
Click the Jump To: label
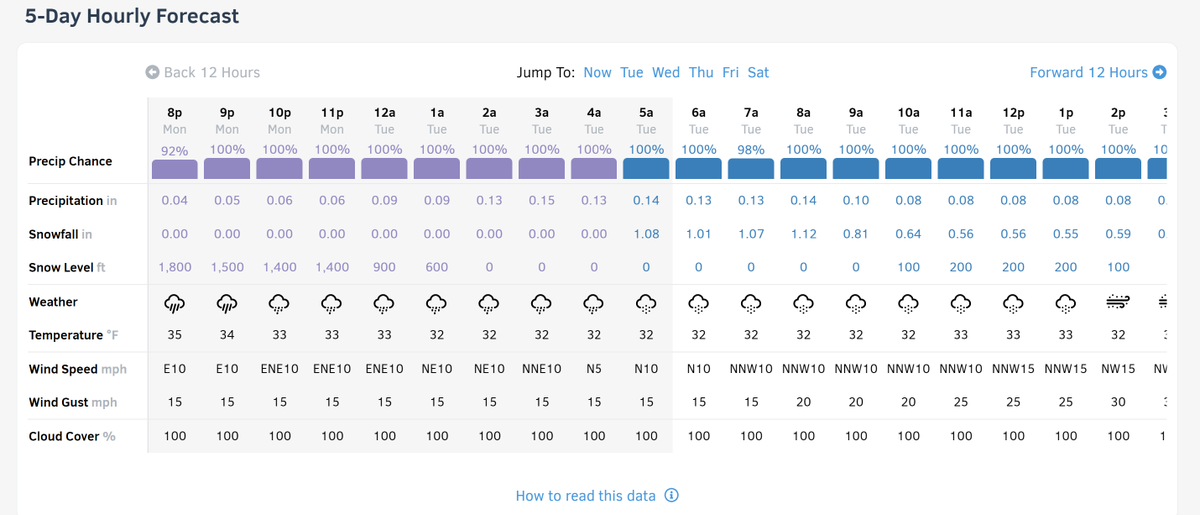click(x=546, y=72)
